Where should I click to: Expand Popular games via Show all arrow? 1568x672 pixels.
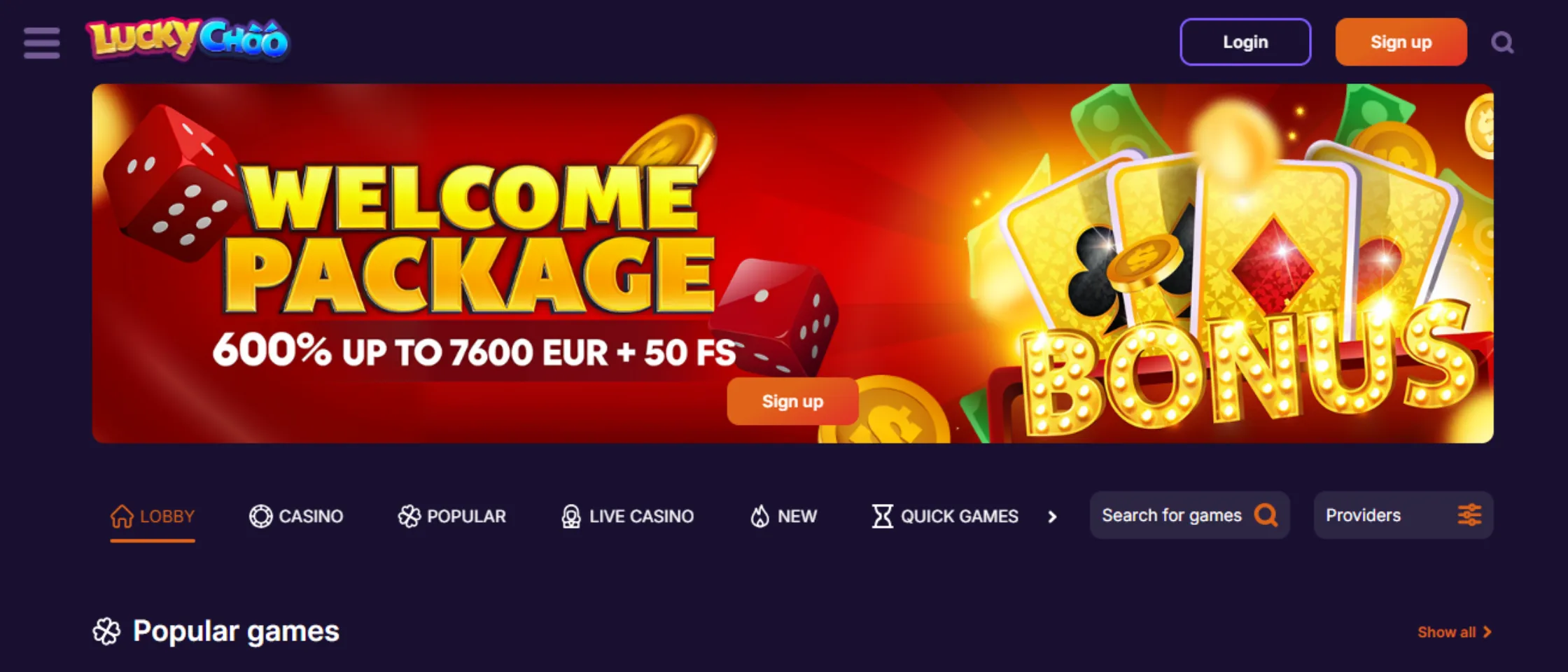[1487, 632]
